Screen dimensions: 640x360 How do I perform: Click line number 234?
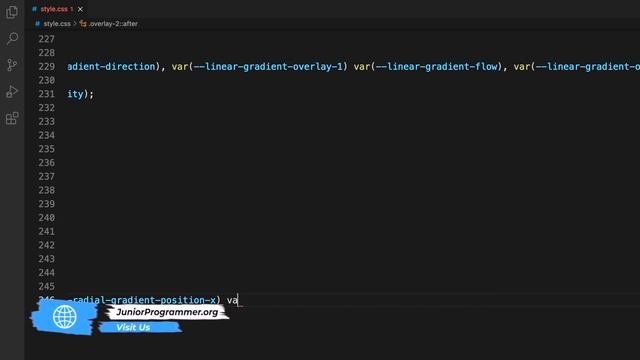pyautogui.click(x=47, y=135)
